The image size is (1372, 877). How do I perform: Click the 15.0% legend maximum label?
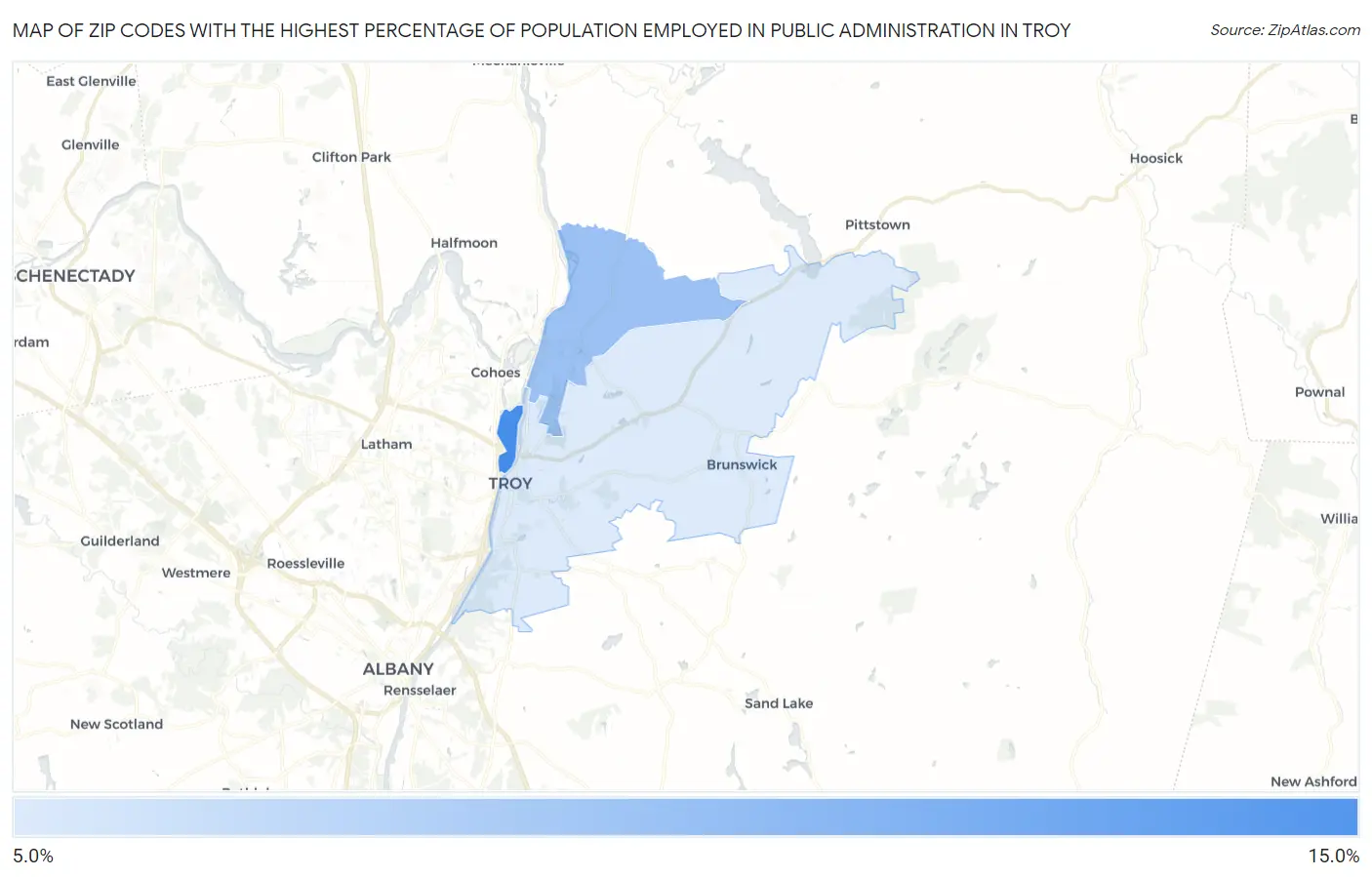(1333, 856)
